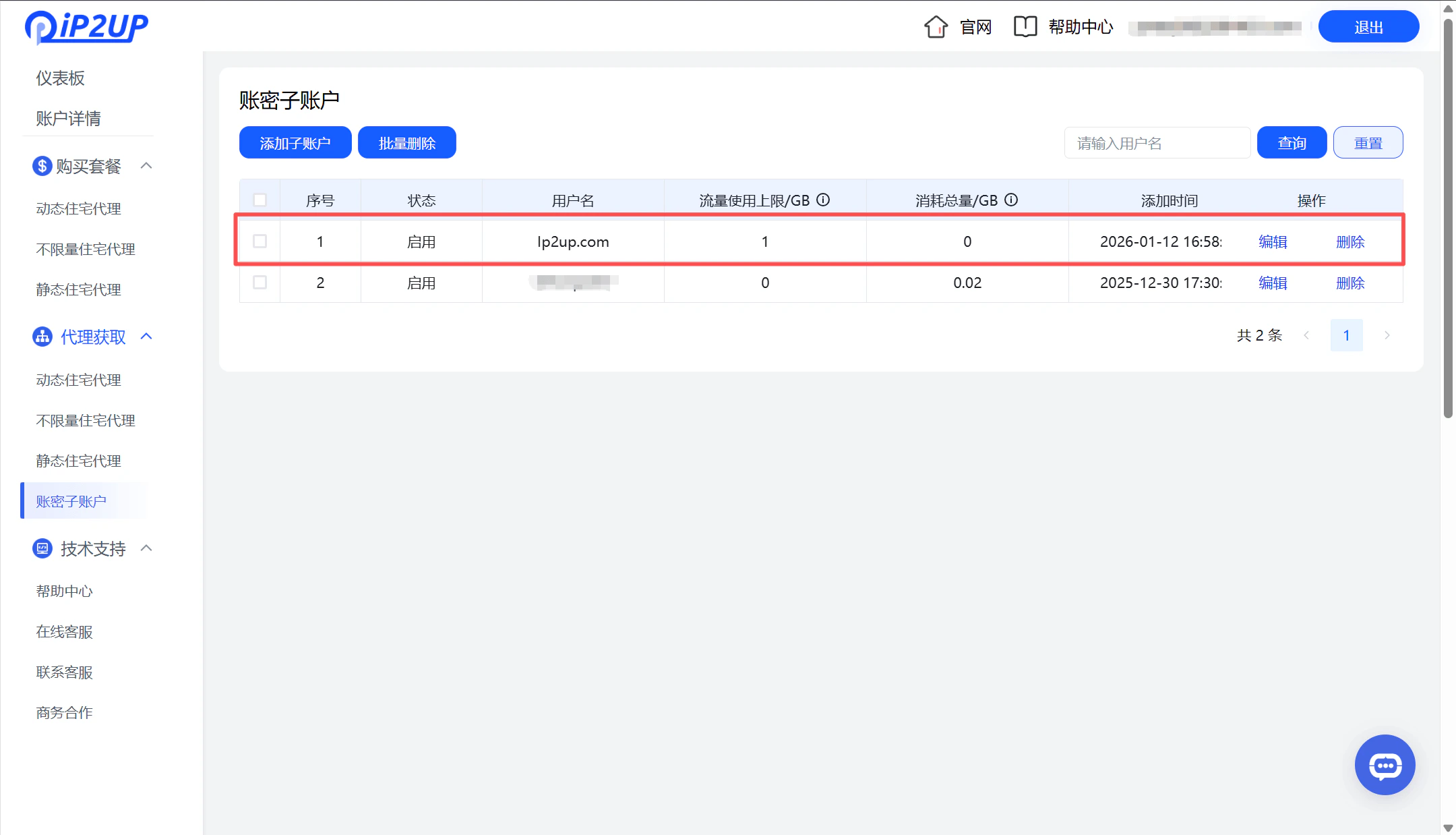The height and width of the screenshot is (835, 1456).
Task: Check the checkbox for lp2up.com row
Action: [260, 241]
